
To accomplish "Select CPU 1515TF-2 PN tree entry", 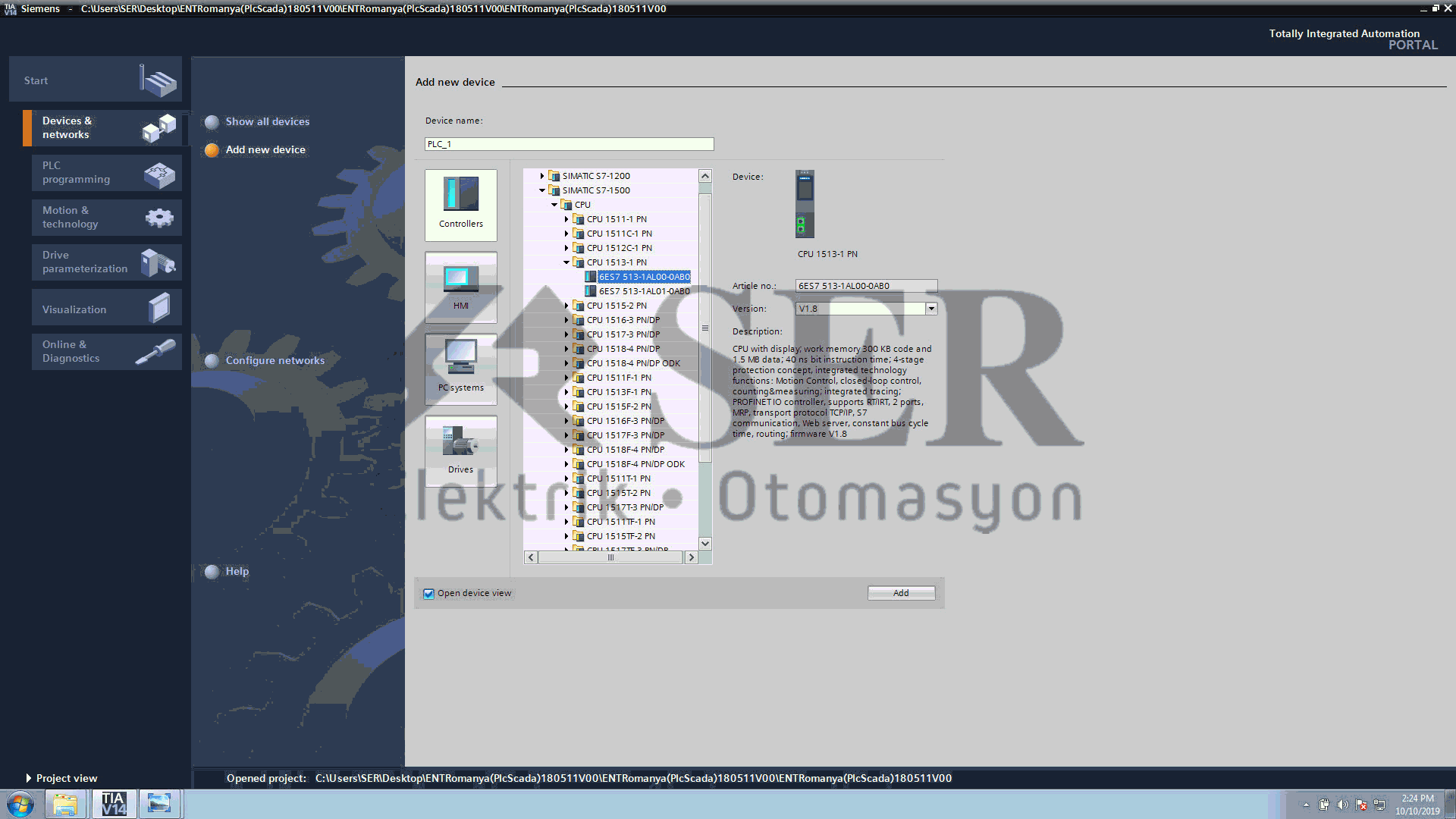I will (x=621, y=536).
